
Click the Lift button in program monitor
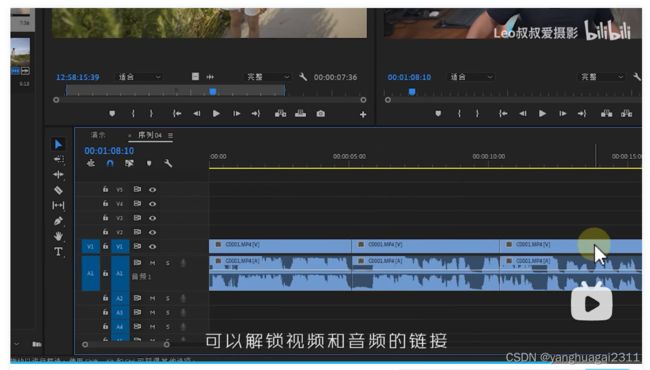click(606, 114)
